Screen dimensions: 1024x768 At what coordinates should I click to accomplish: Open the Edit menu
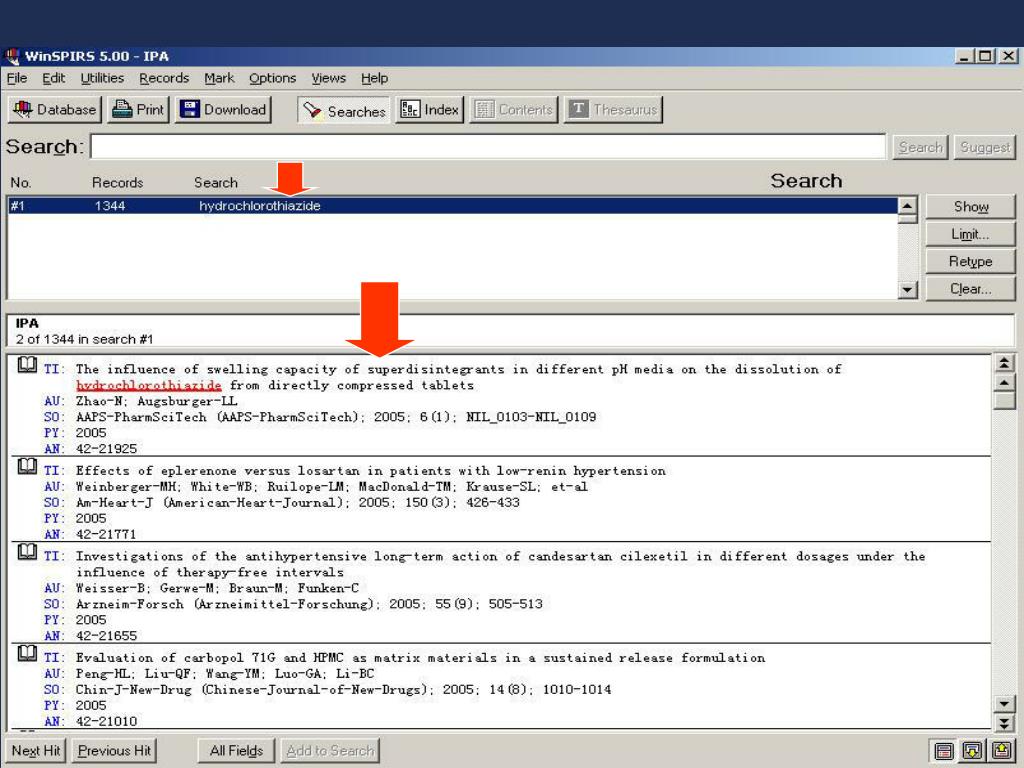(54, 78)
